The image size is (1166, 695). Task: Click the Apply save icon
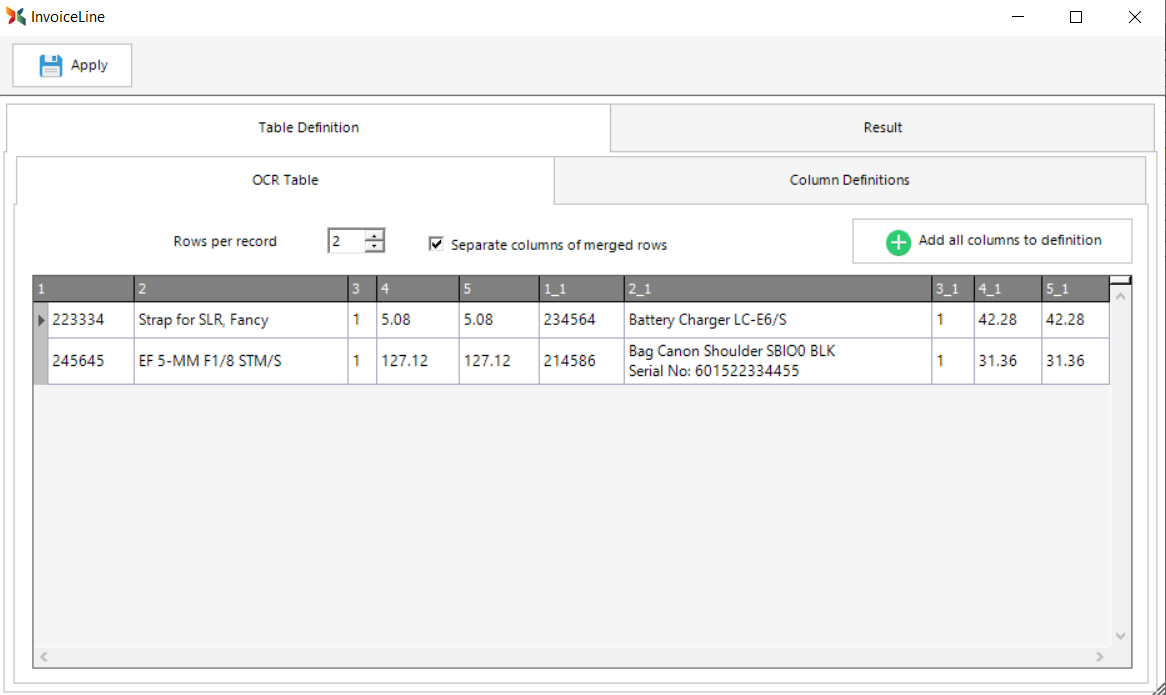pos(50,66)
